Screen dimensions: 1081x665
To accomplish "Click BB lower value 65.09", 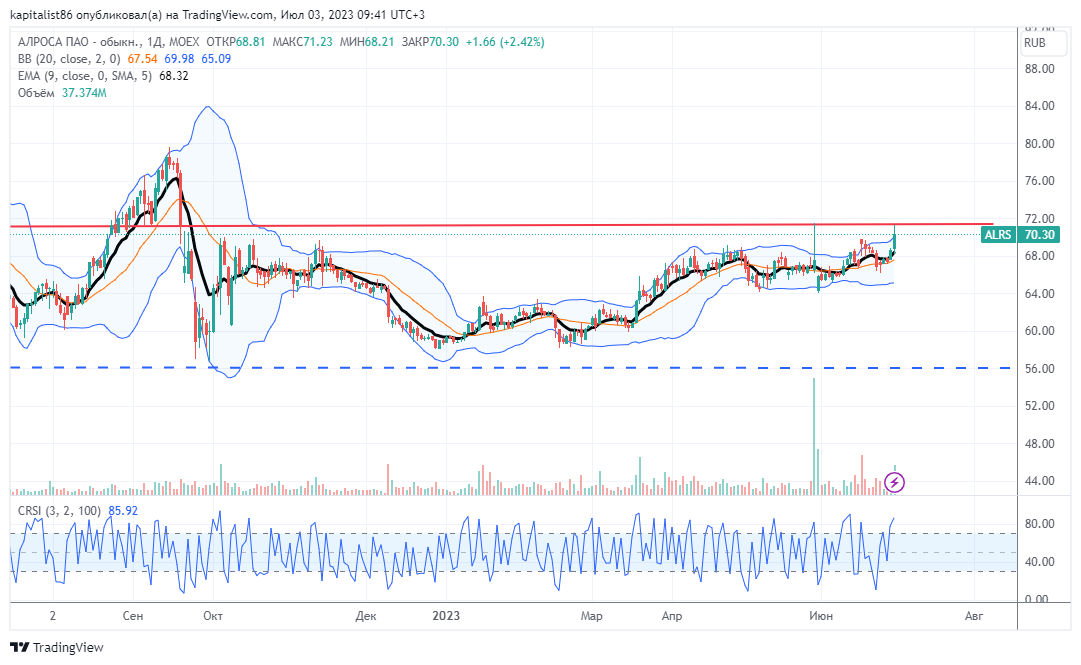I will tap(216, 59).
